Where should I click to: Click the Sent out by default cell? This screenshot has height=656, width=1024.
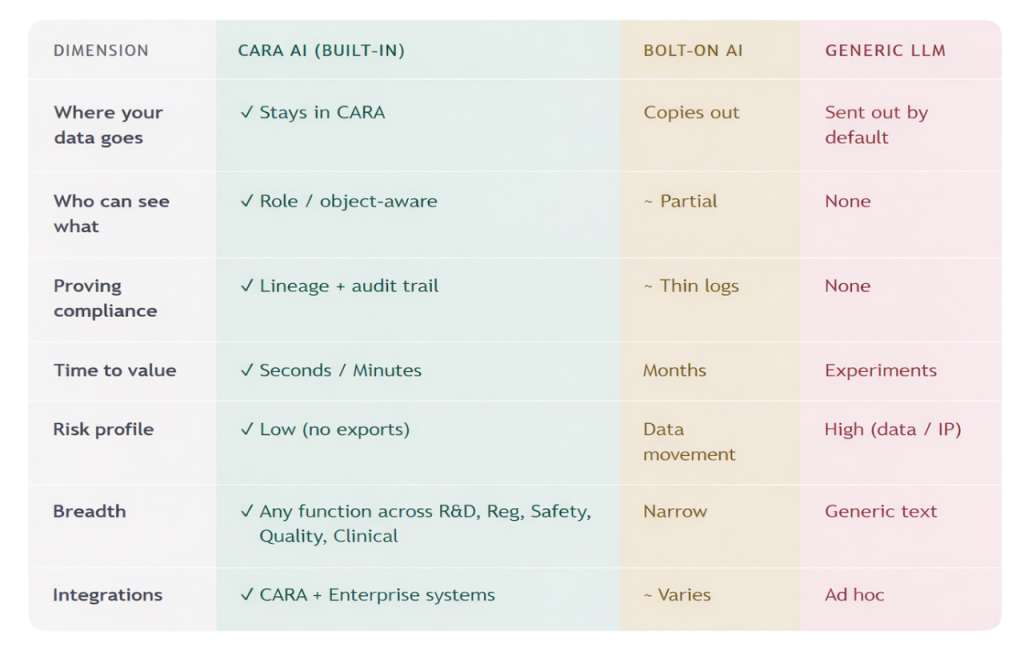pos(876,125)
